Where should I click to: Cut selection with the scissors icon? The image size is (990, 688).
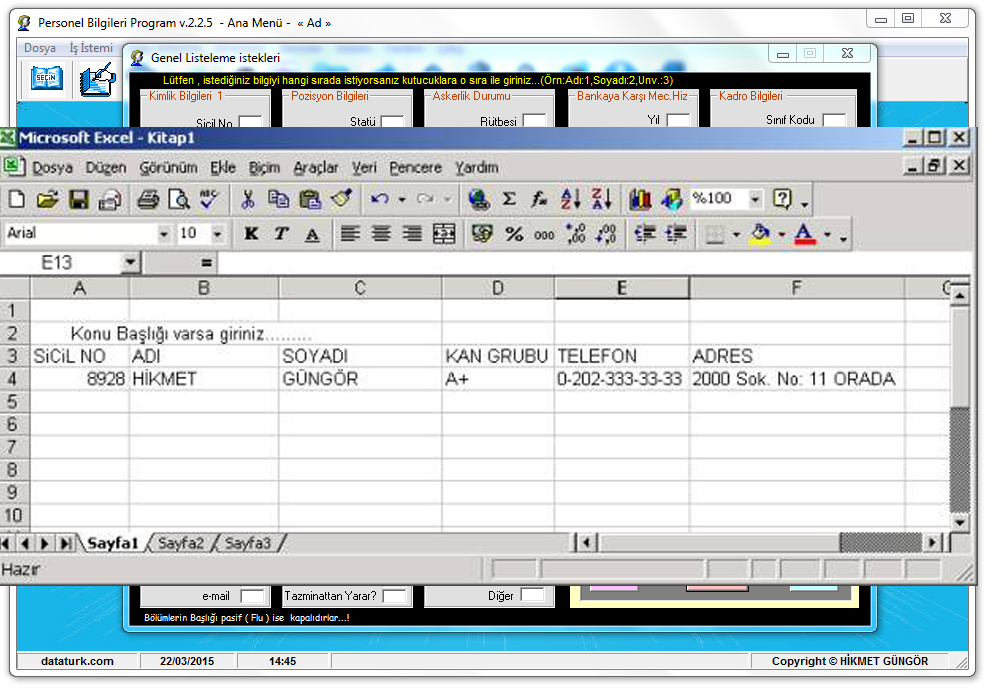coord(248,199)
